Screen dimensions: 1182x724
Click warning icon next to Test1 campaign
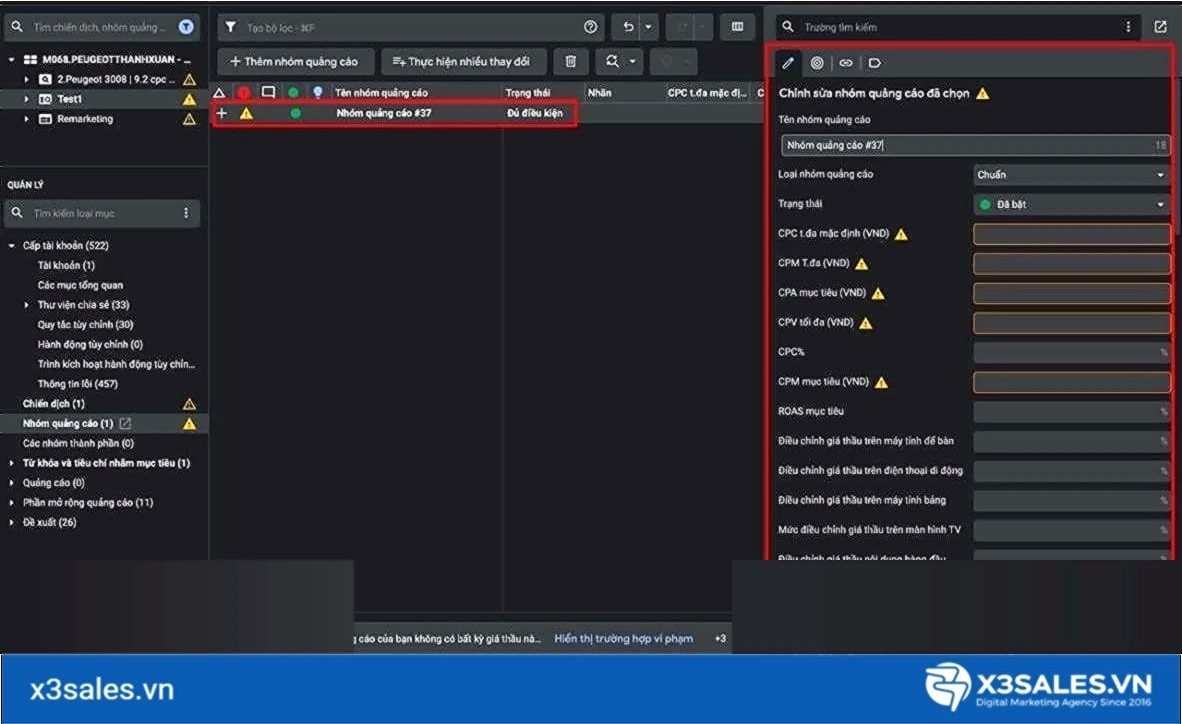(x=189, y=100)
